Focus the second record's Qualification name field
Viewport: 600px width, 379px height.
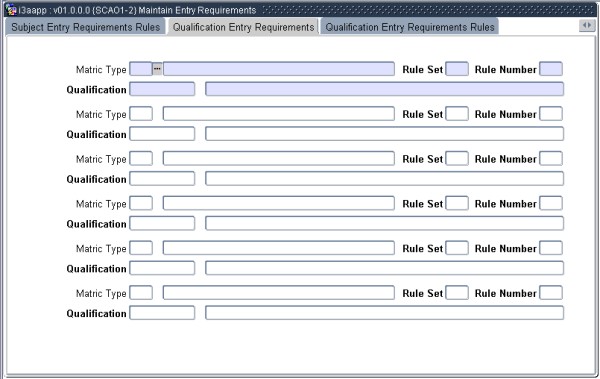[384, 134]
